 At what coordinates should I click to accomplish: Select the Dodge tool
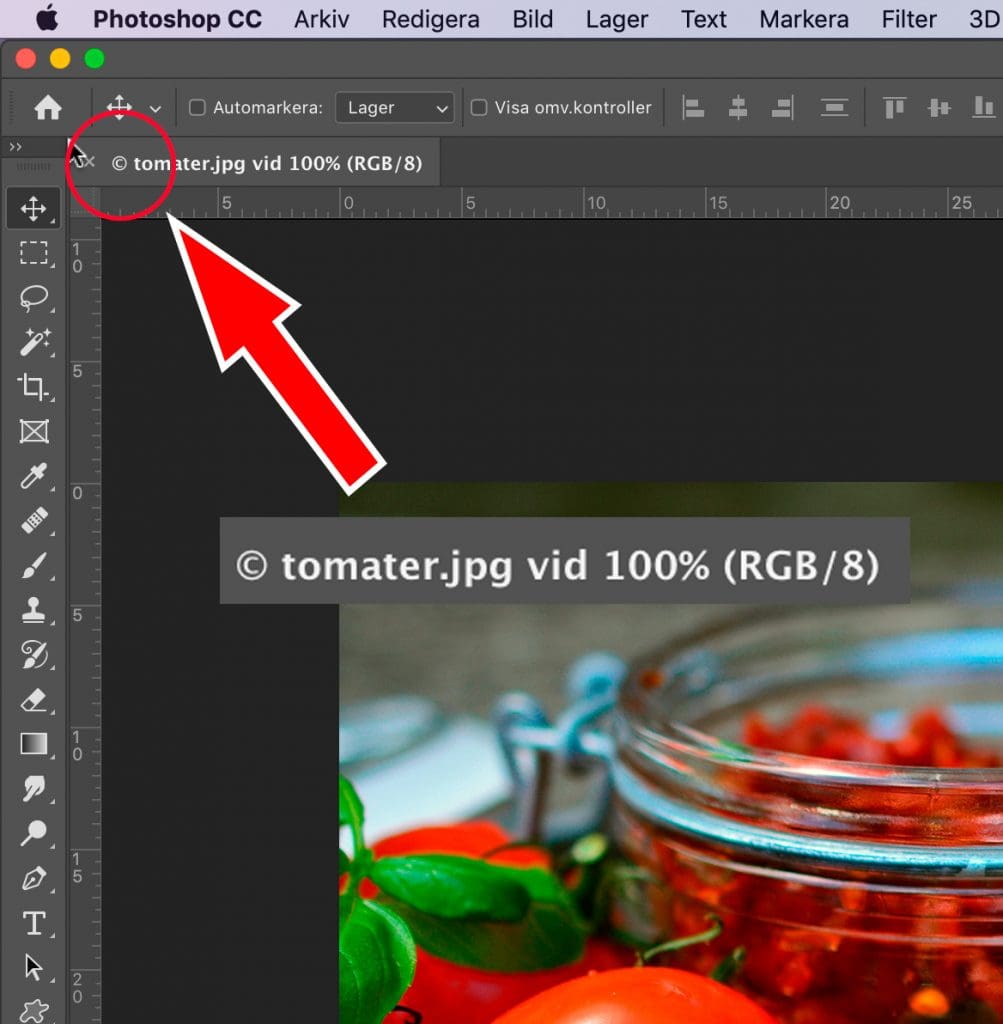33,833
